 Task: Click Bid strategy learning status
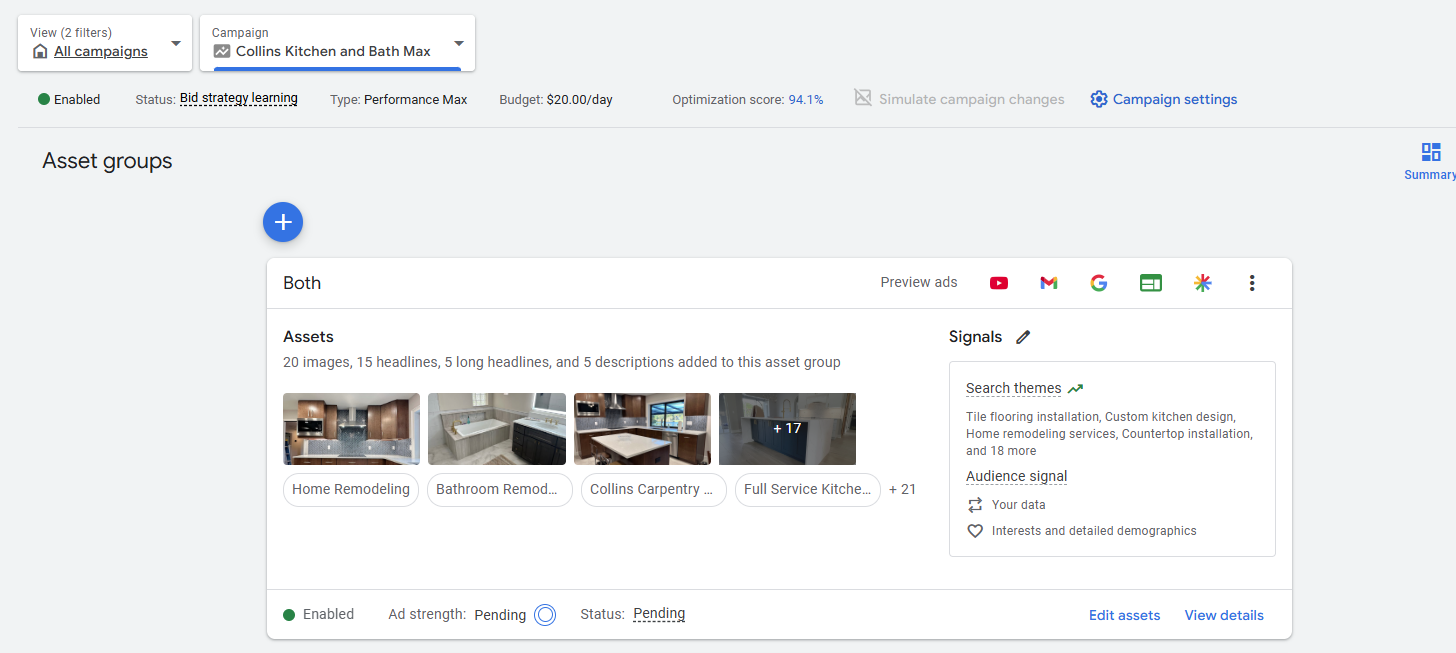point(238,99)
